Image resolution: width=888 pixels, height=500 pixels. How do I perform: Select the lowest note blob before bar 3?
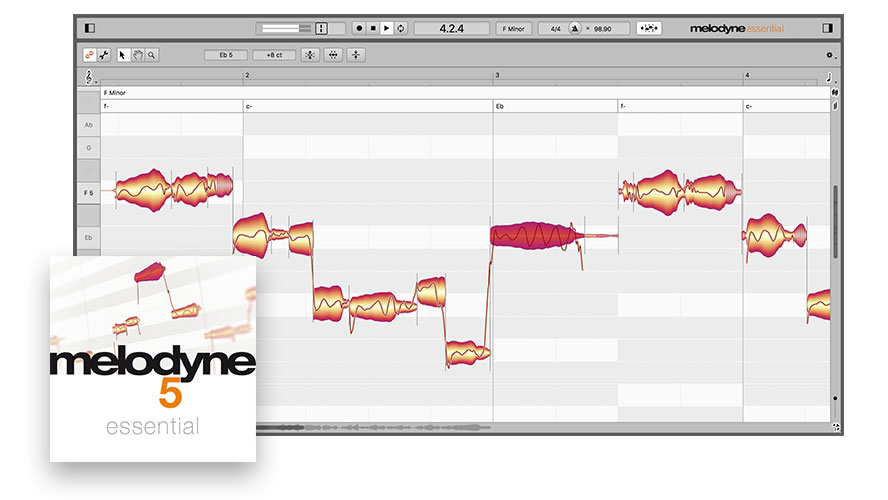pos(467,353)
